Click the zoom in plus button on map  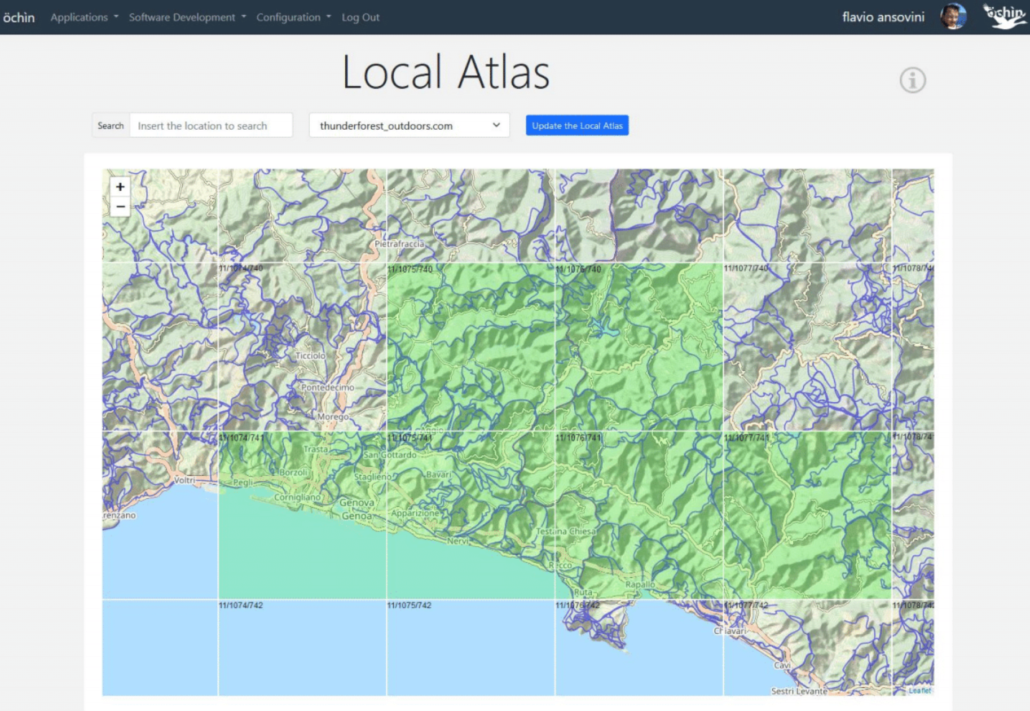(x=120, y=187)
